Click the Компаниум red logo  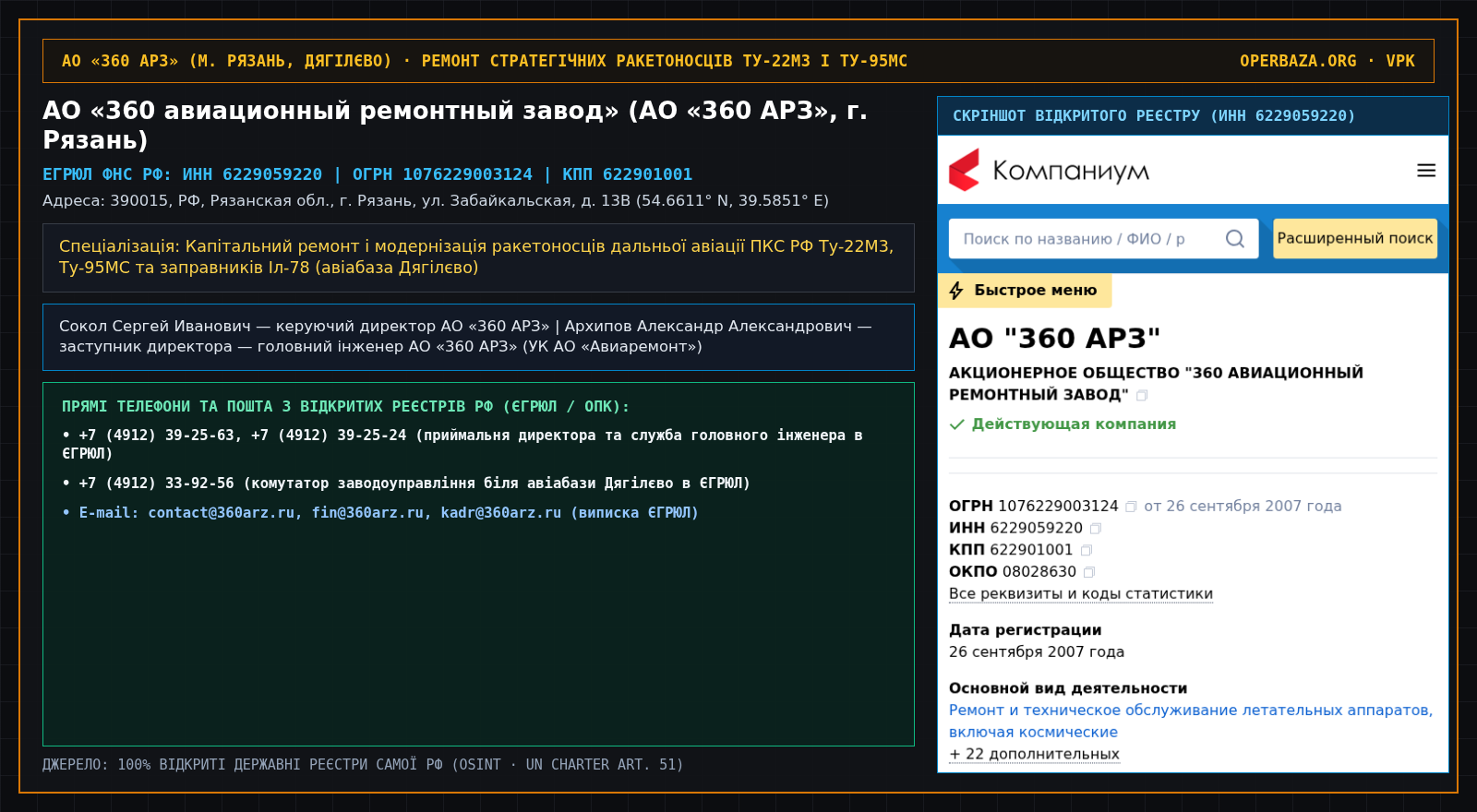coord(964,171)
